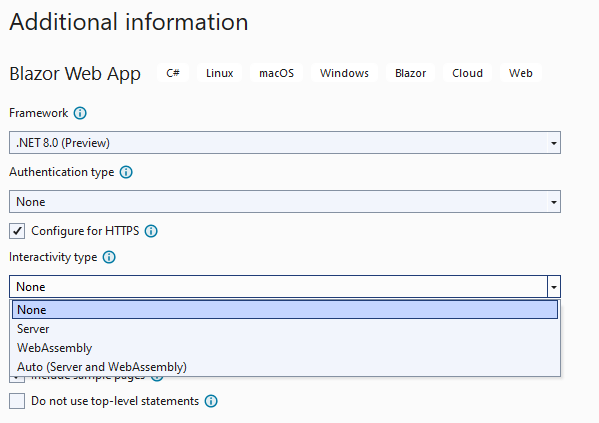Click the Cloud tag
Screen dimensions: 599x423
click(x=467, y=73)
